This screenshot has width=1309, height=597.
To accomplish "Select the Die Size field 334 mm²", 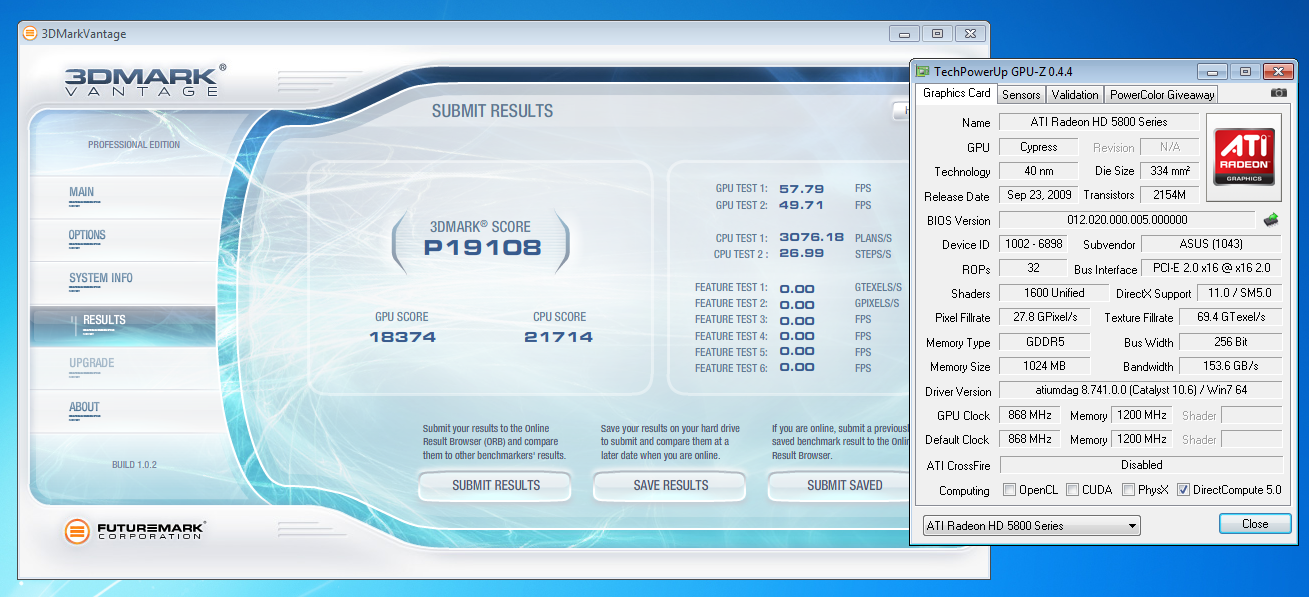I will [1169, 171].
